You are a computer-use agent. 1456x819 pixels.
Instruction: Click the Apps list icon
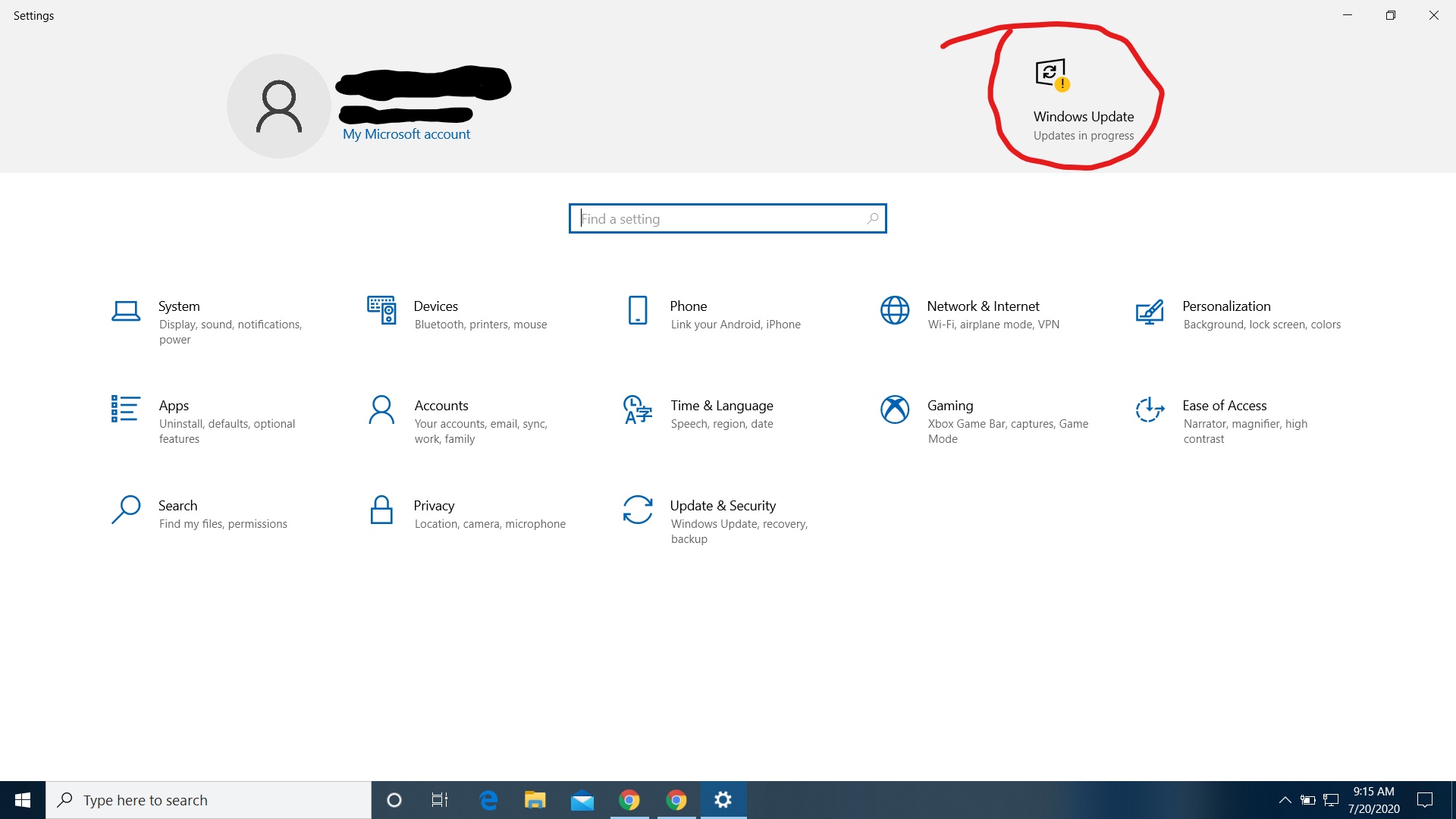125,409
